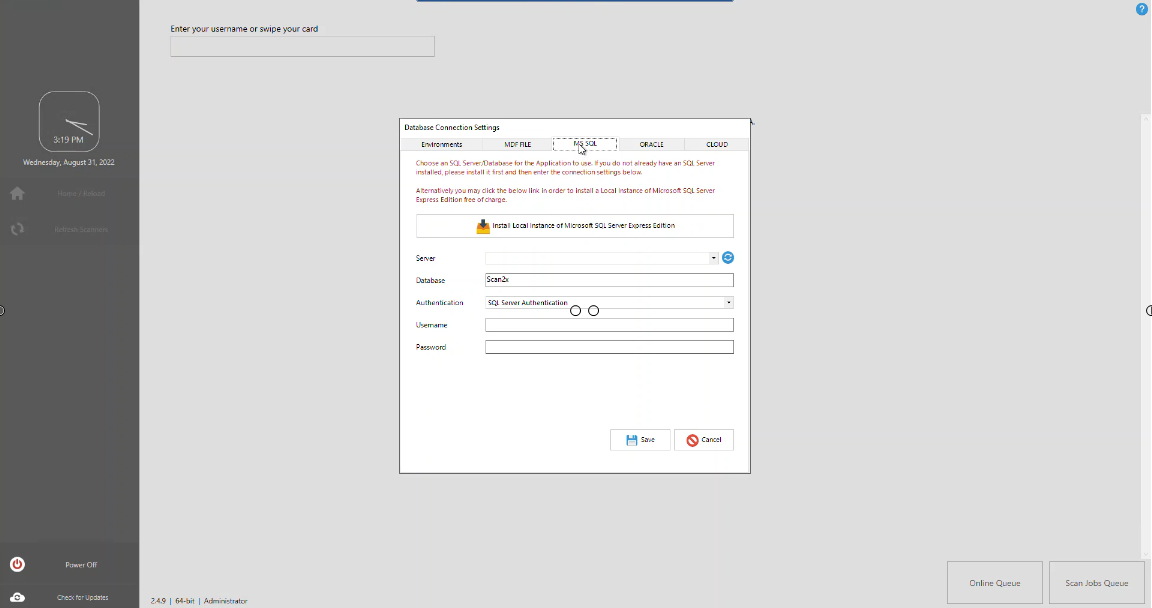Expand the Server dropdown list
This screenshot has width=1152, height=608.
click(714, 258)
